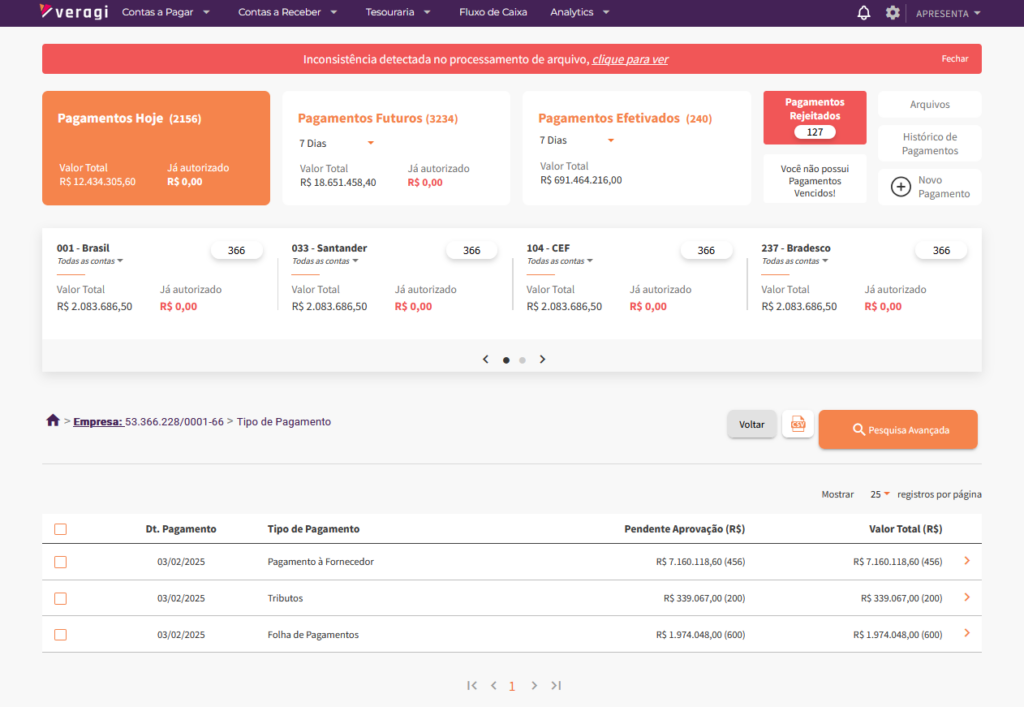This screenshot has width=1024, height=707.
Task: Open the settings gear icon
Action: [x=892, y=13]
